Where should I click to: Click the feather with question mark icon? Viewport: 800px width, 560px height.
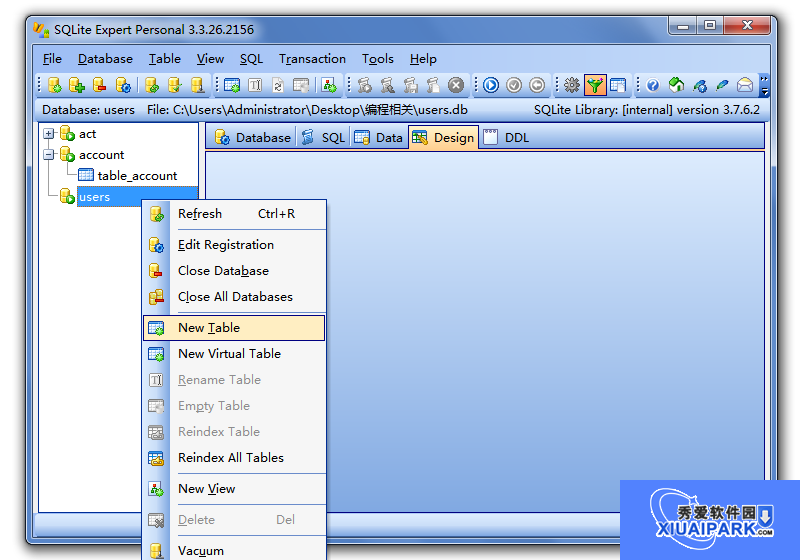tap(699, 85)
